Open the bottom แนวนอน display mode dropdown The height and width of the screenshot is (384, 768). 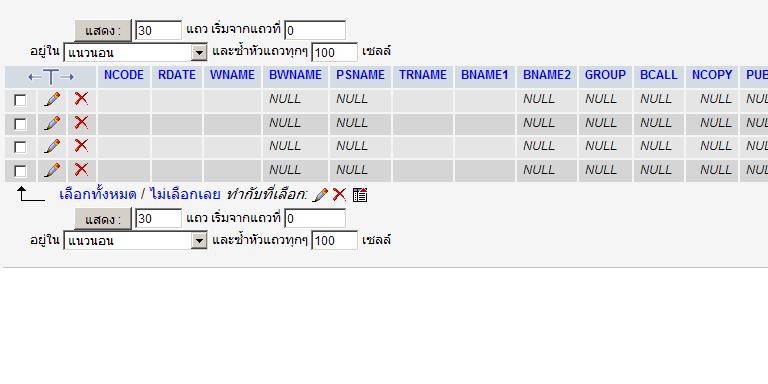[135, 240]
